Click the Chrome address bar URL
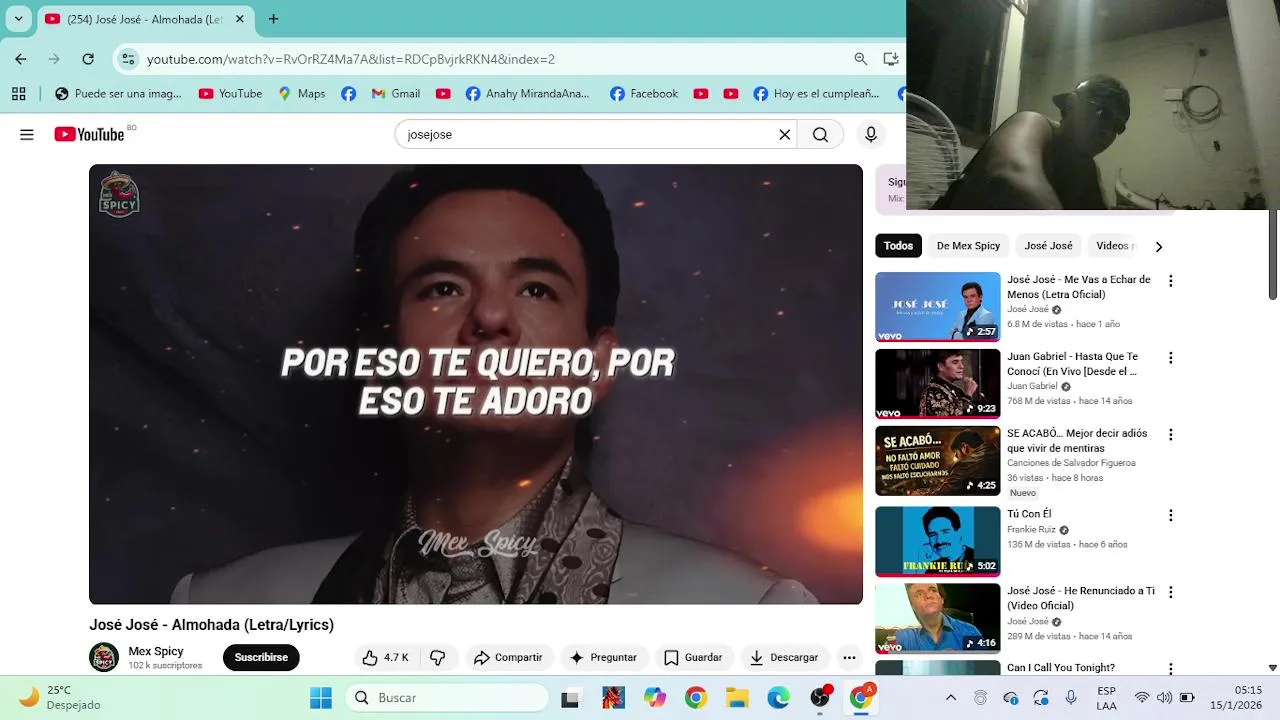 pos(351,59)
